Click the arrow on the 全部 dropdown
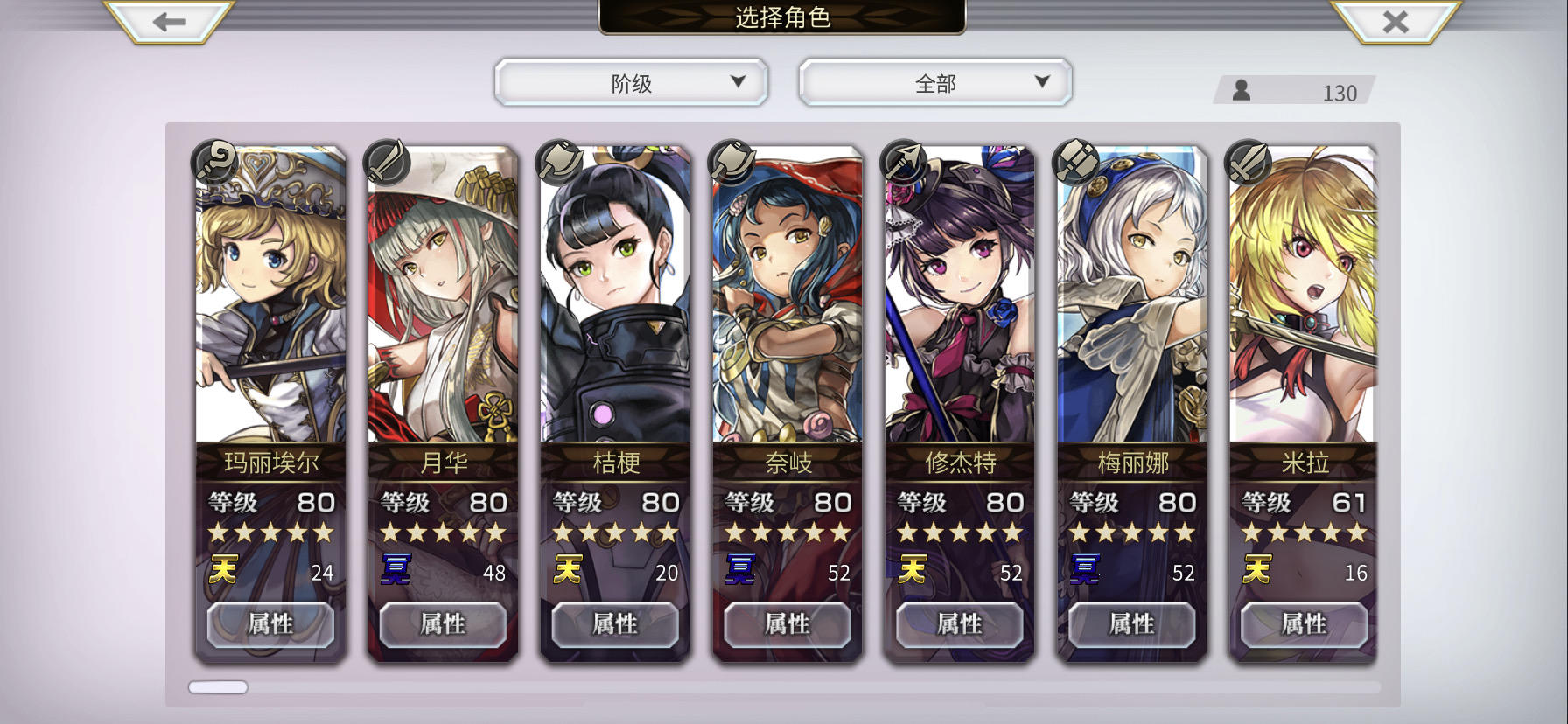This screenshot has width=1568, height=724. [x=1041, y=81]
